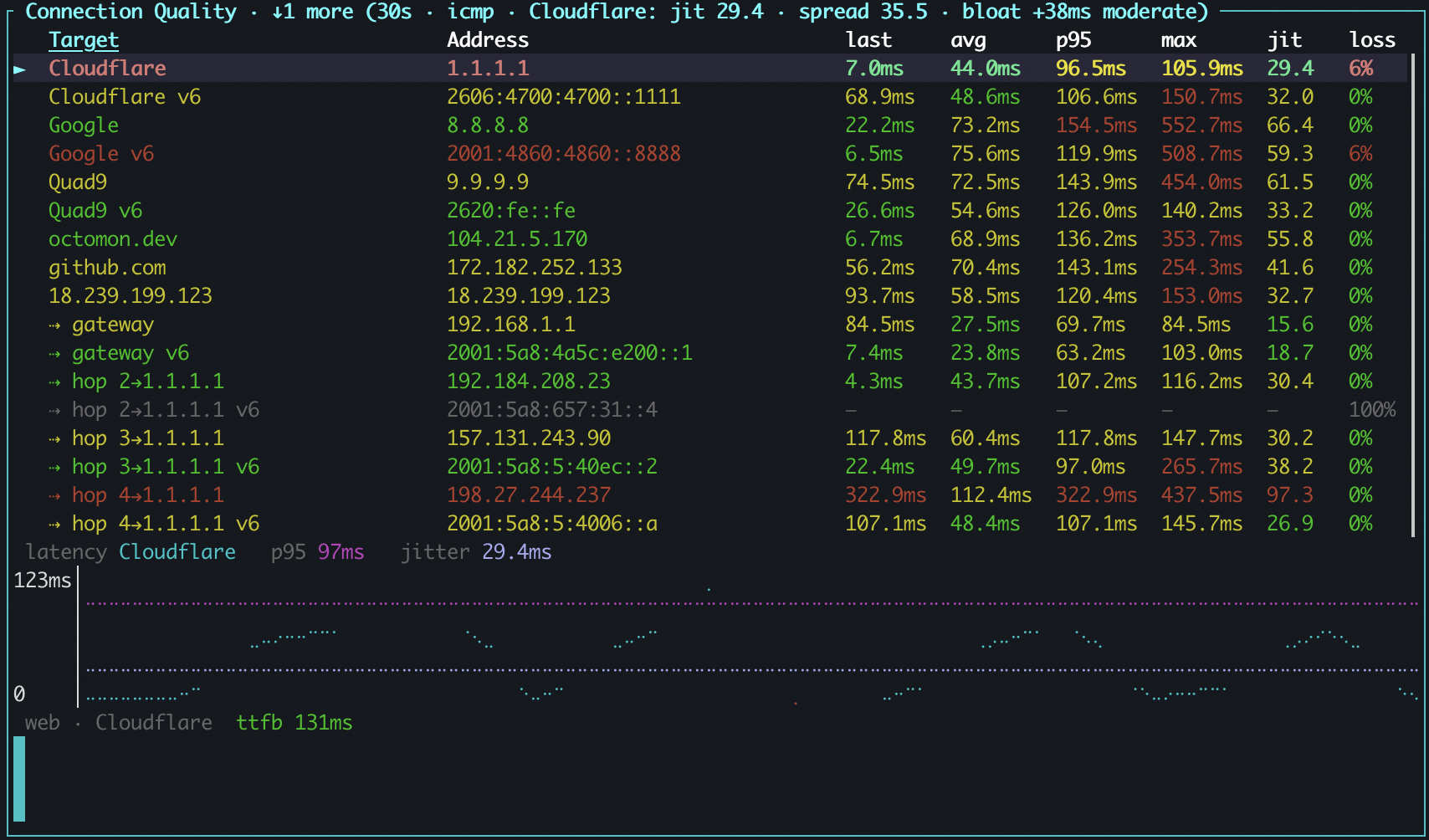Click the Address column header
The height and width of the screenshot is (840, 1429).
(x=488, y=39)
